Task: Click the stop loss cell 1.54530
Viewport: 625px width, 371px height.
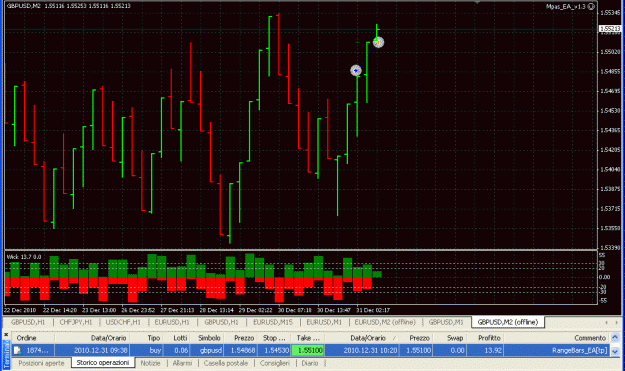Action: (276, 351)
